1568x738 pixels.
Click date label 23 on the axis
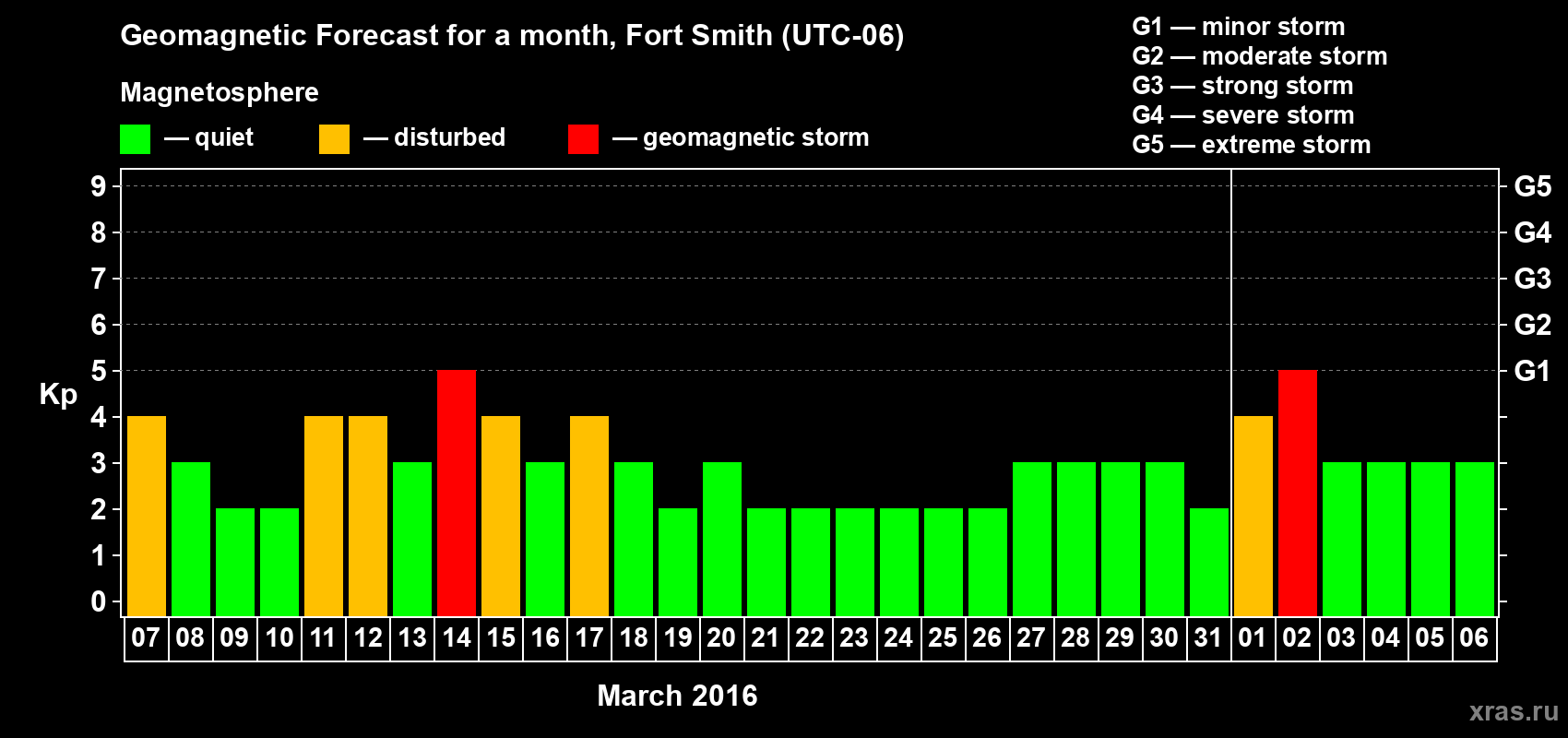[854, 637]
